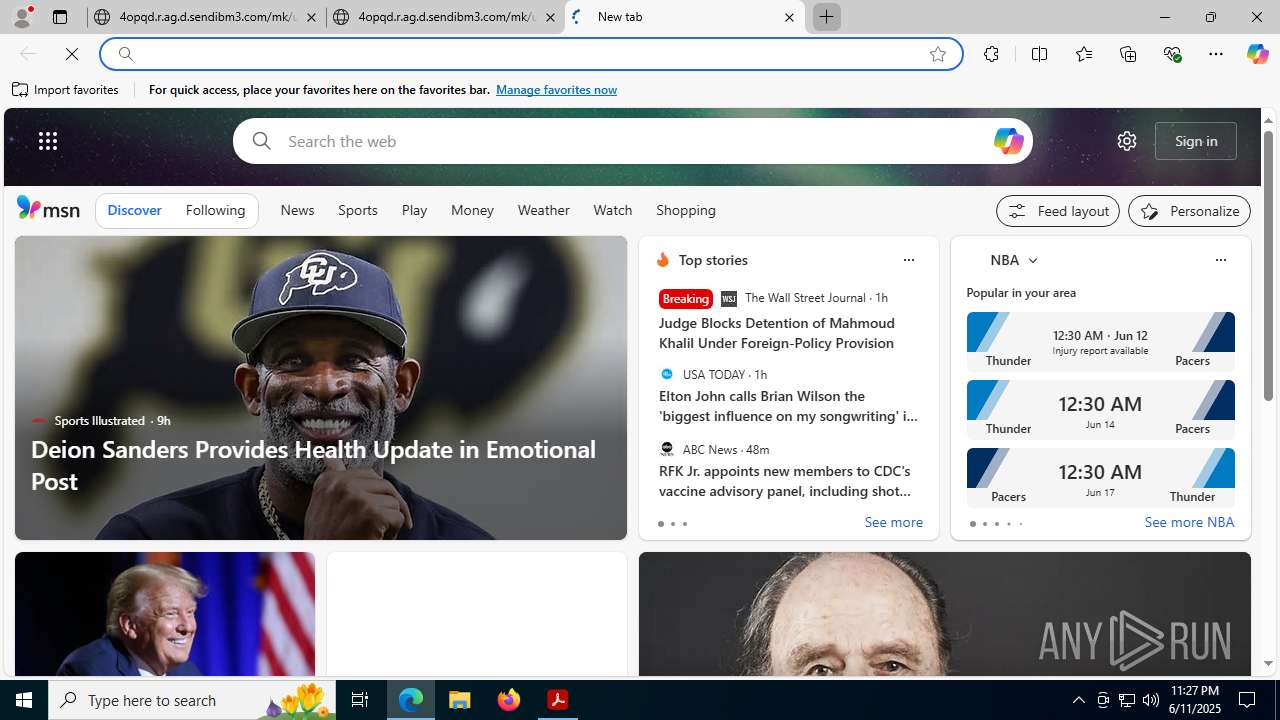Click the Search the web field

pyautogui.click(x=632, y=141)
